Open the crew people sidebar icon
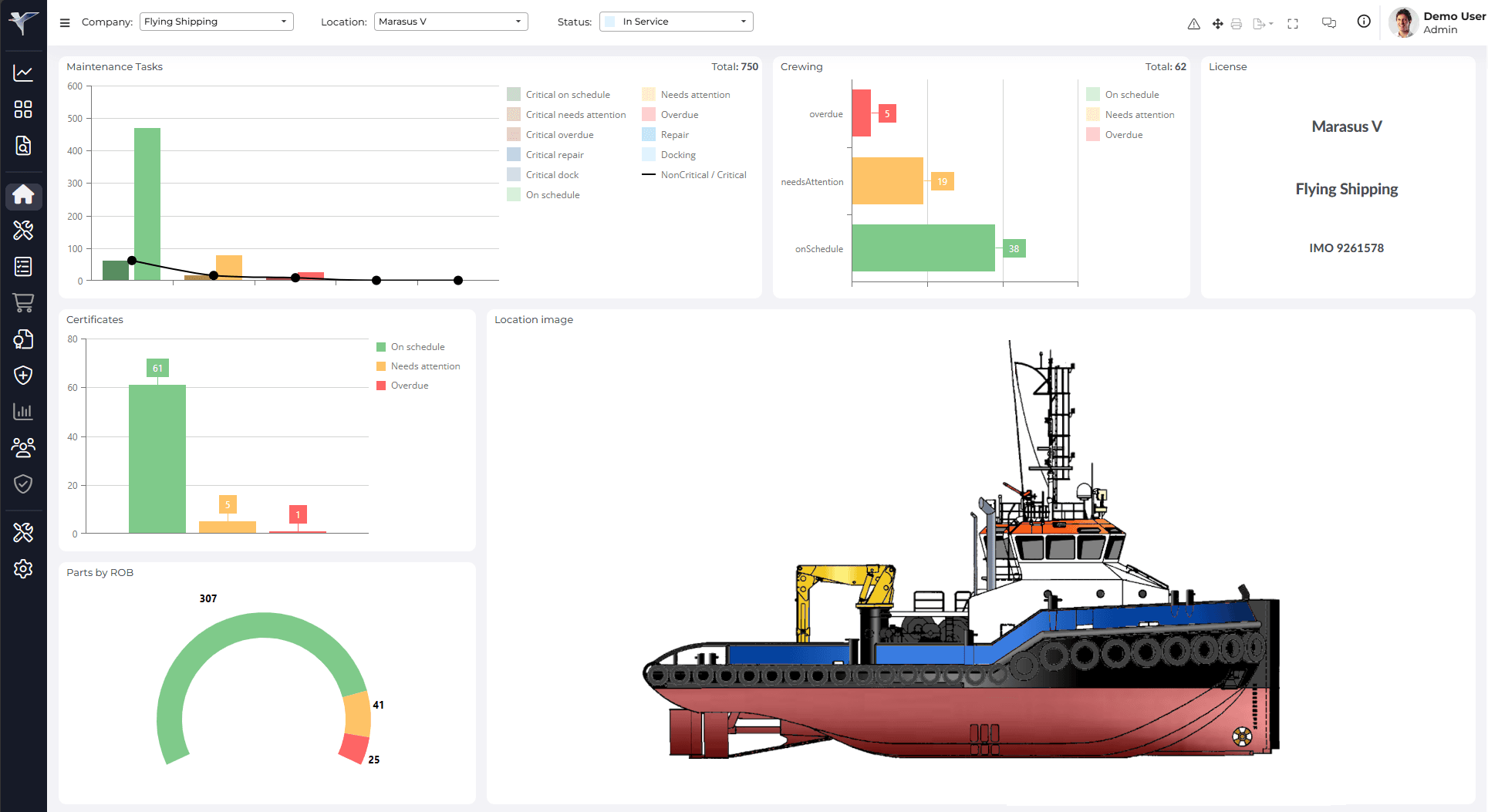 pos(23,447)
